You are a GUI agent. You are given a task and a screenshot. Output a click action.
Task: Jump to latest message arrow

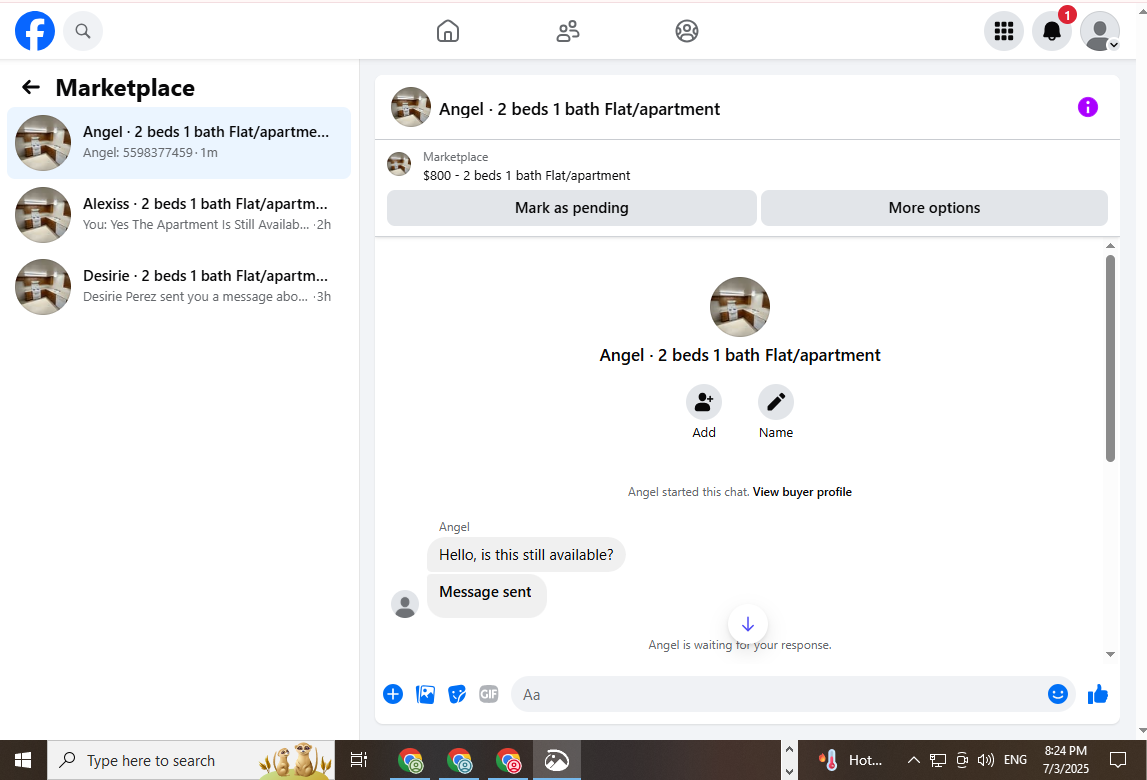click(748, 624)
